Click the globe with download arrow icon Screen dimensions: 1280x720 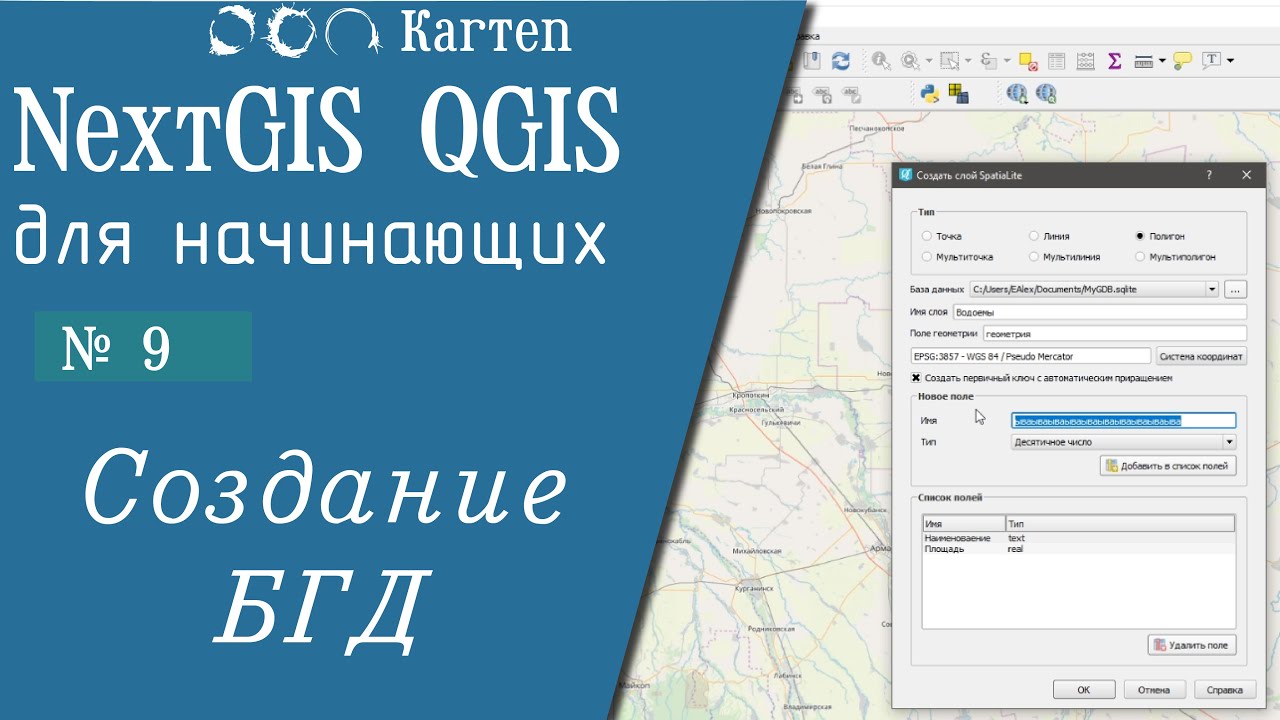coord(1017,94)
